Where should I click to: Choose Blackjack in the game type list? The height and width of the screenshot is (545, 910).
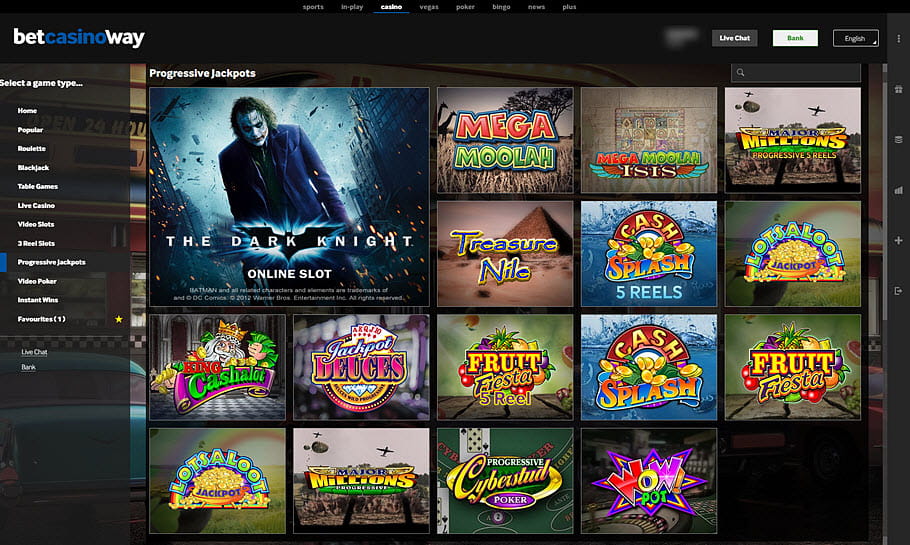coord(33,168)
